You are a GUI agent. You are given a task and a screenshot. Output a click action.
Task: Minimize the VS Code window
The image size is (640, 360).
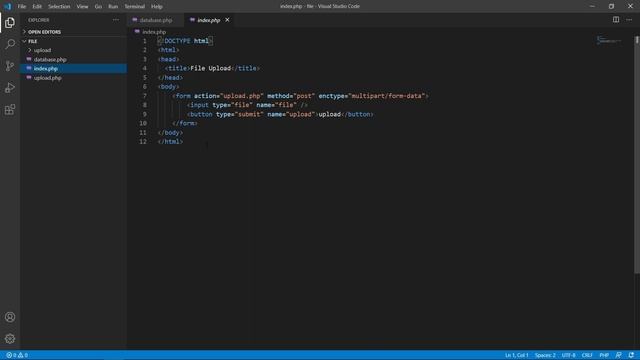592,7
